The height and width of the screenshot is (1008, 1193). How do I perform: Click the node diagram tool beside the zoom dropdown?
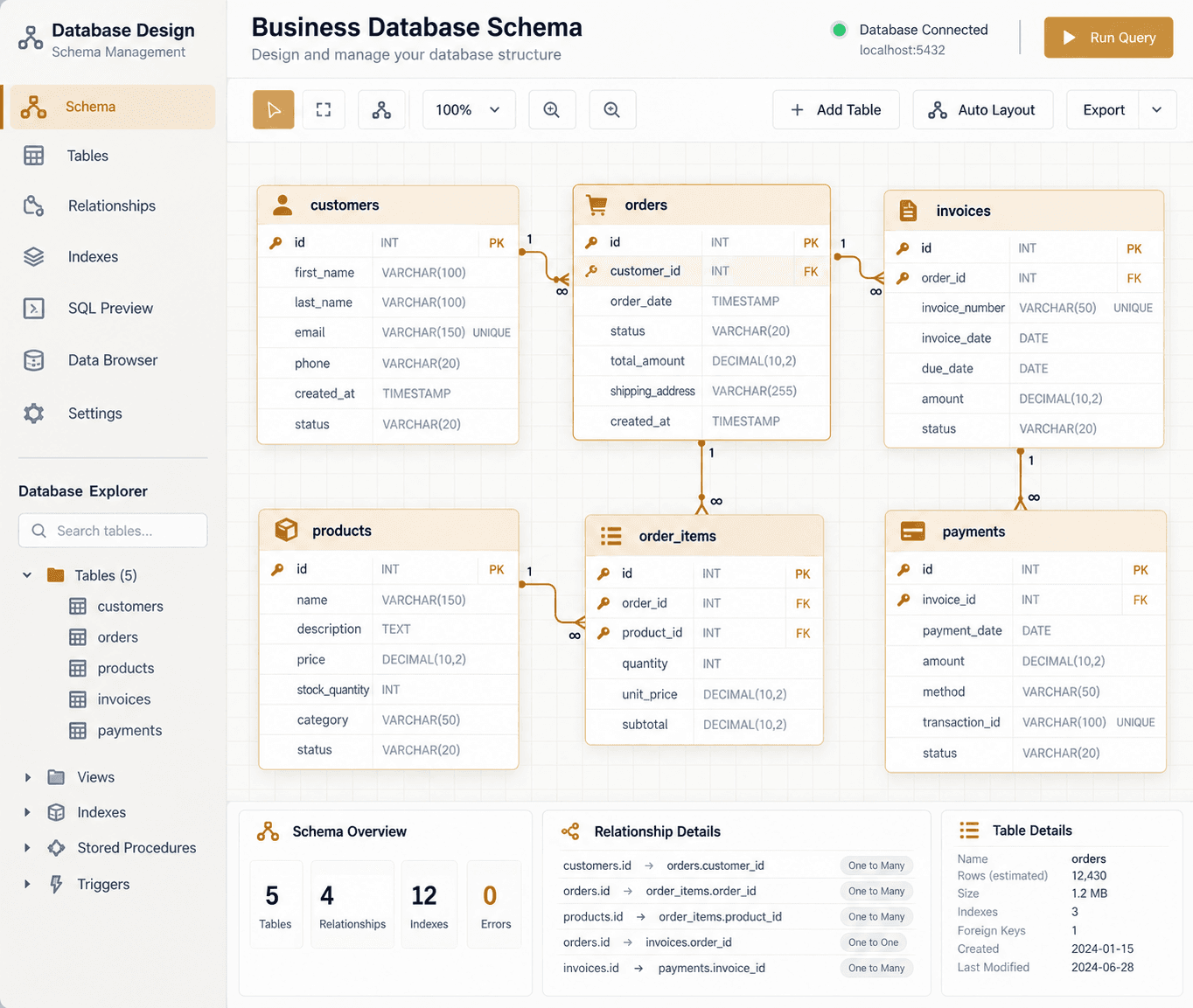click(x=381, y=110)
